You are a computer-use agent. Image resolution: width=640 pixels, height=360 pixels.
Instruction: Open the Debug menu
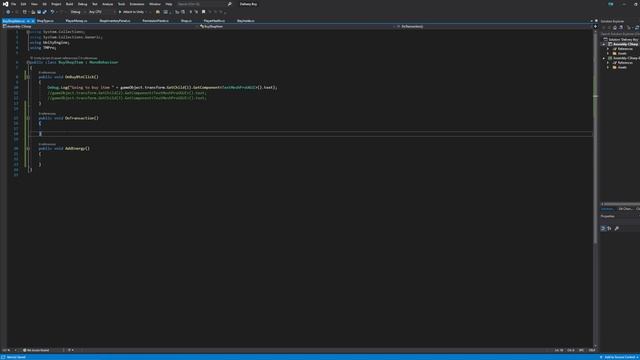[x=82, y=4]
